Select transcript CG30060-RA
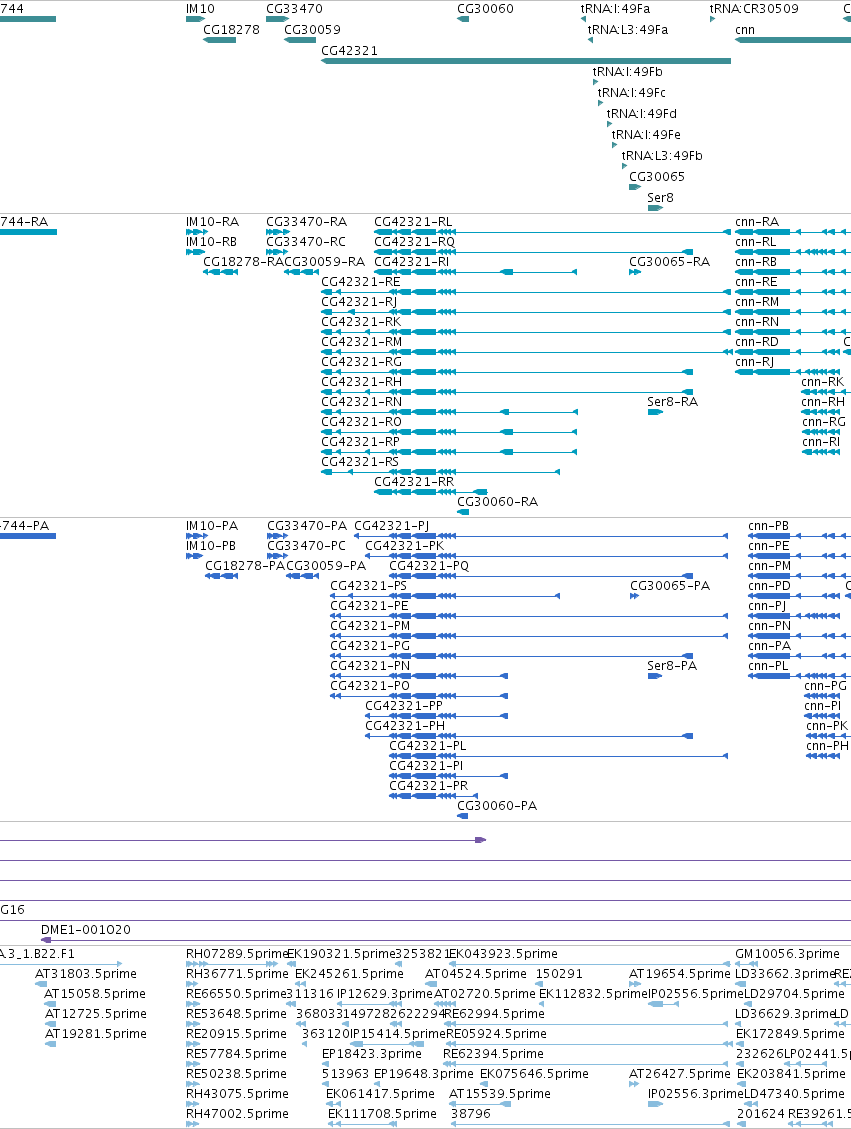Image resolution: width=851 pixels, height=1129 pixels. point(497,502)
